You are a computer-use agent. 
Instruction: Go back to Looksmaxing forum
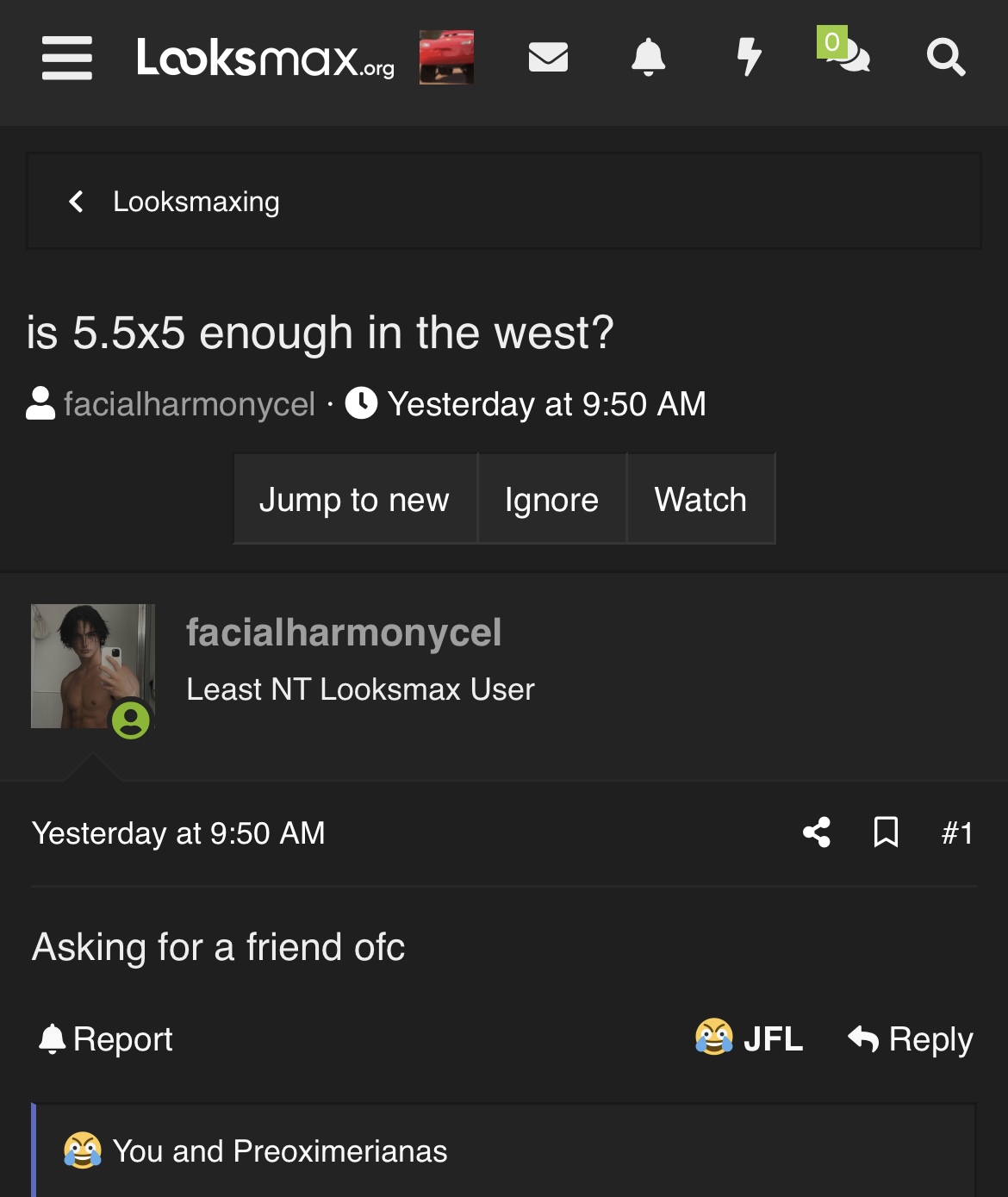[x=174, y=202]
